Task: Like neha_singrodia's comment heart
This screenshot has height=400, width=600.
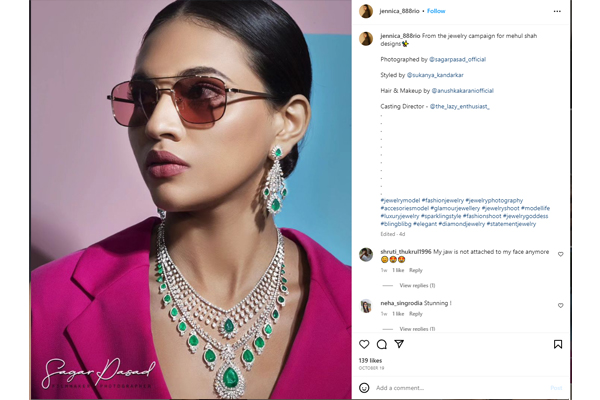Action: click(x=561, y=305)
